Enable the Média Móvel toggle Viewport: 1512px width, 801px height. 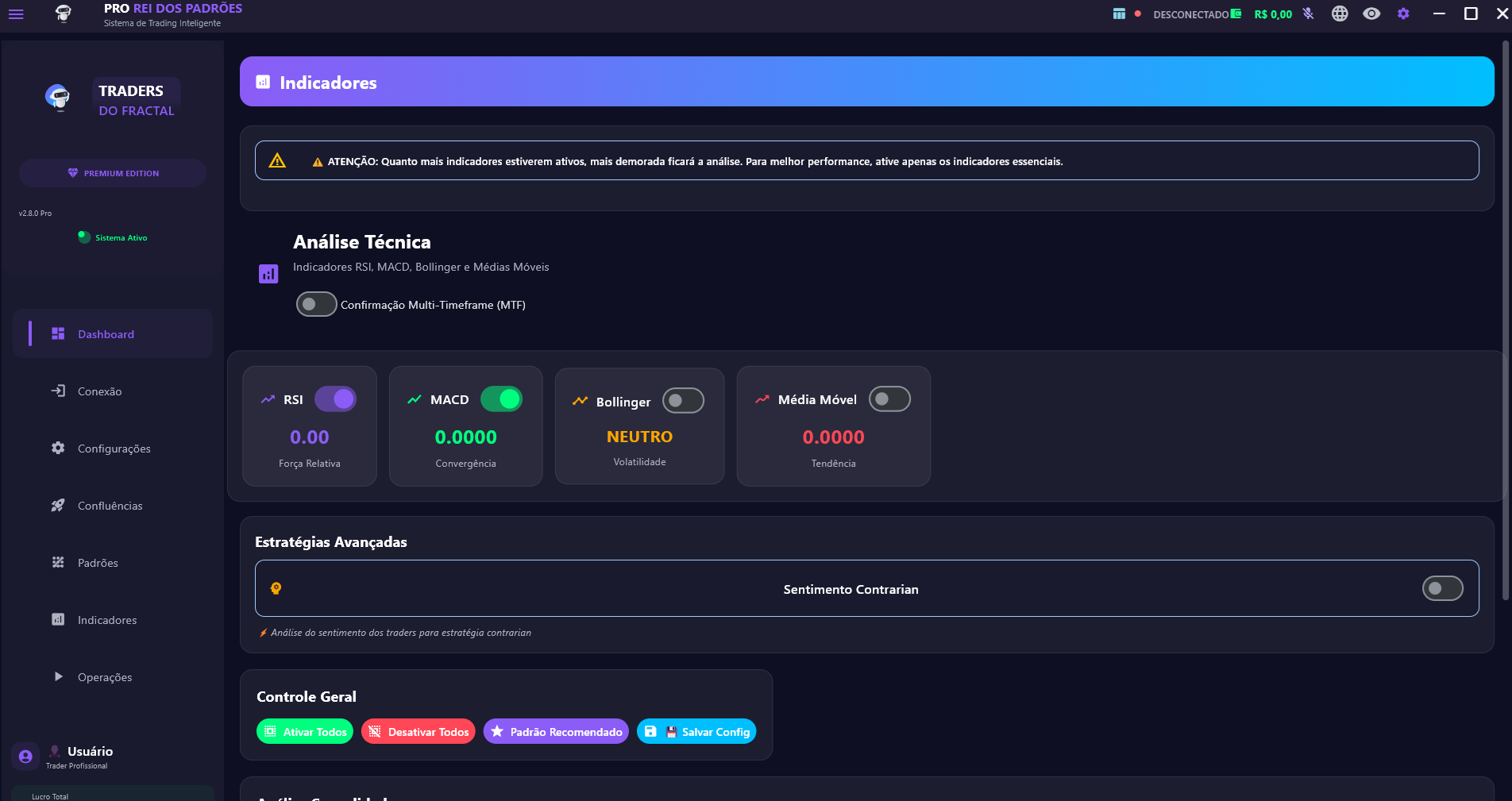pos(889,399)
